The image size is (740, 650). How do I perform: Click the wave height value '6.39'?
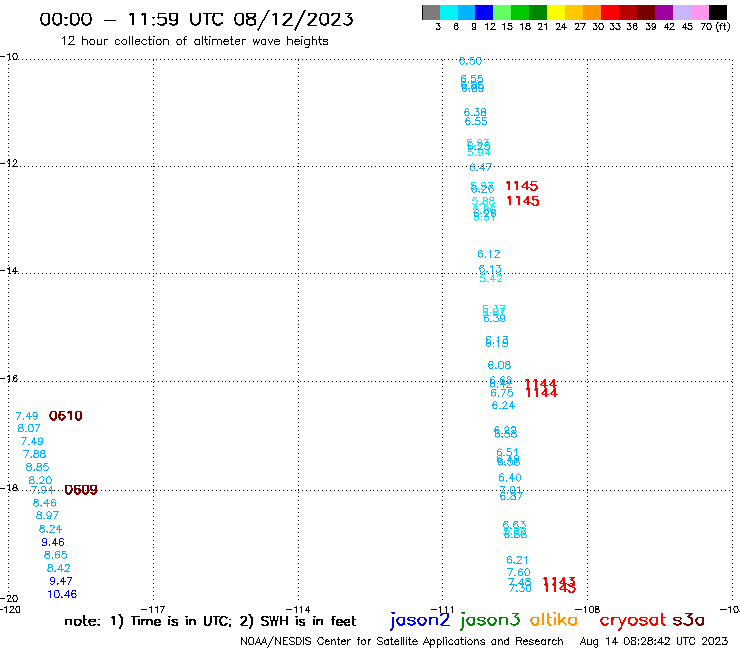494,319
